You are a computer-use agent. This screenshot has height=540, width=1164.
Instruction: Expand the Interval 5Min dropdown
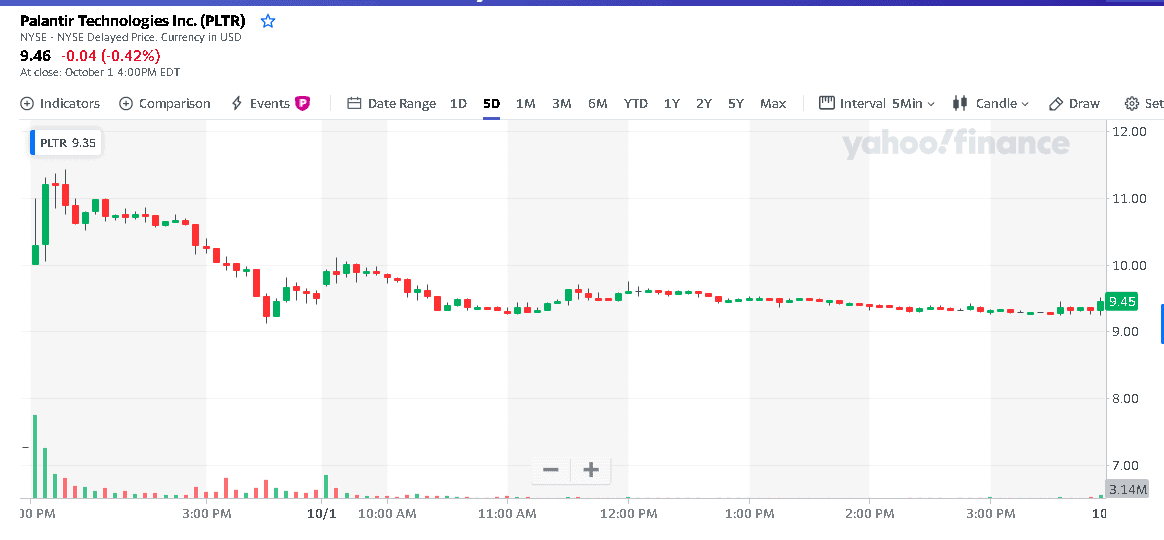(876, 103)
